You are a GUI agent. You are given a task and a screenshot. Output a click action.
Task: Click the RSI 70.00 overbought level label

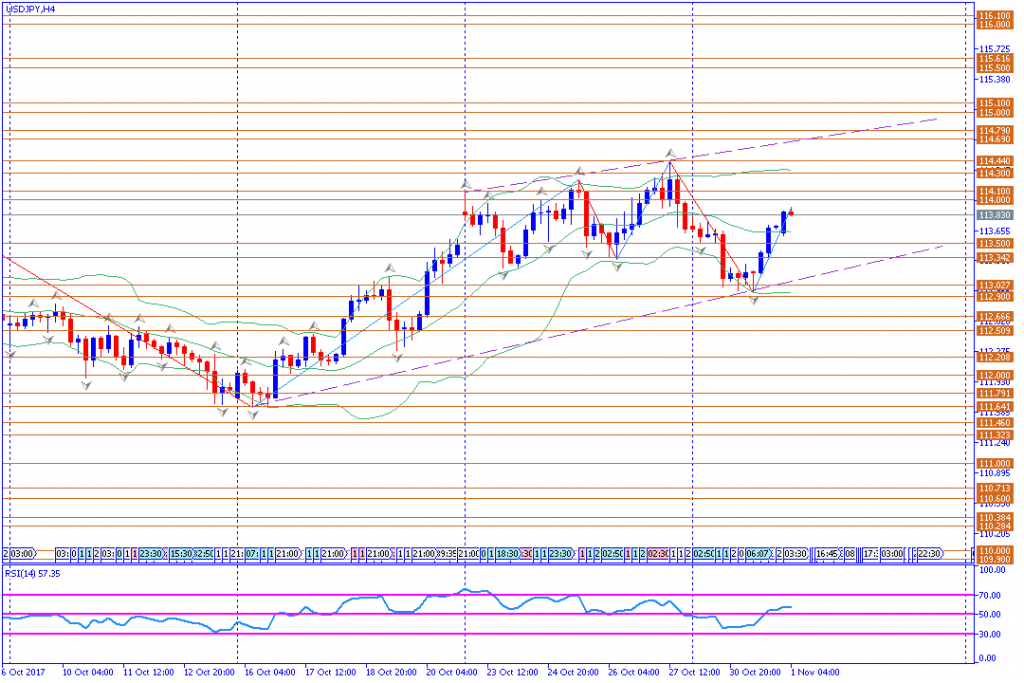point(991,593)
